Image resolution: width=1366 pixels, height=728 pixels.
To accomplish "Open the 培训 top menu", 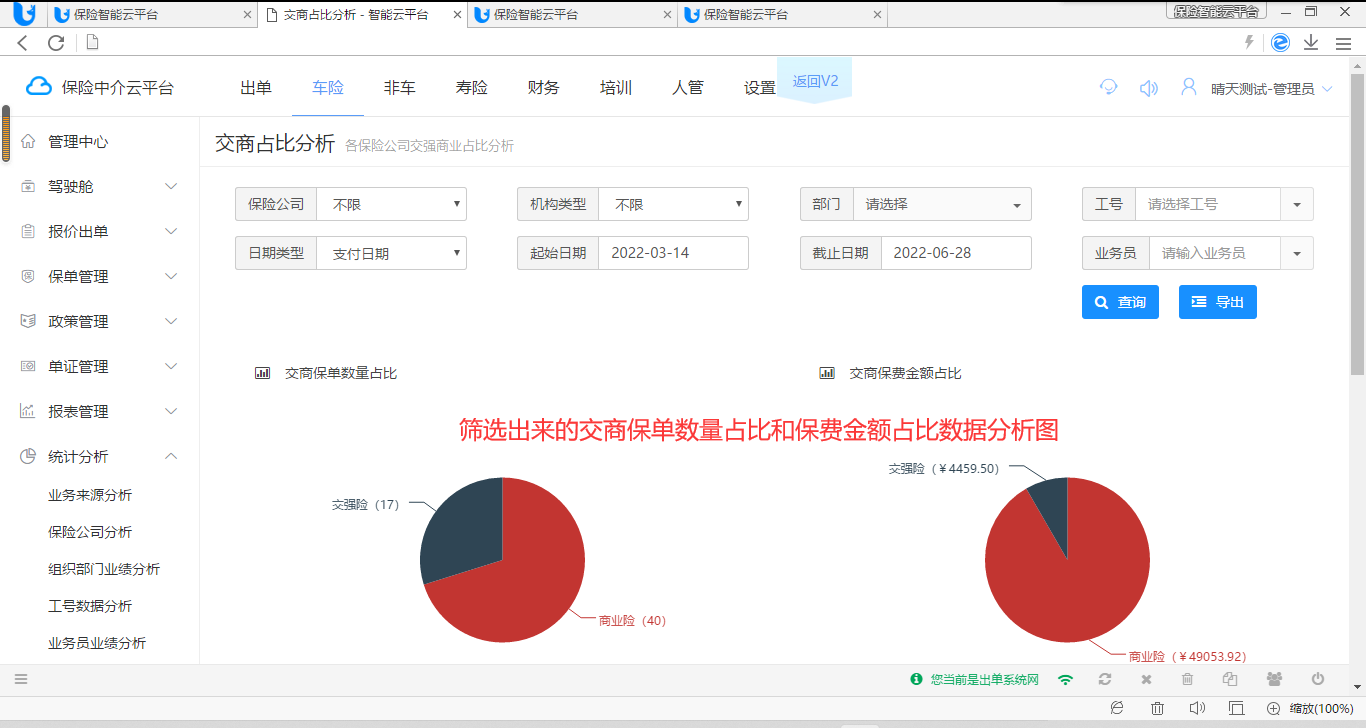I will [x=616, y=88].
